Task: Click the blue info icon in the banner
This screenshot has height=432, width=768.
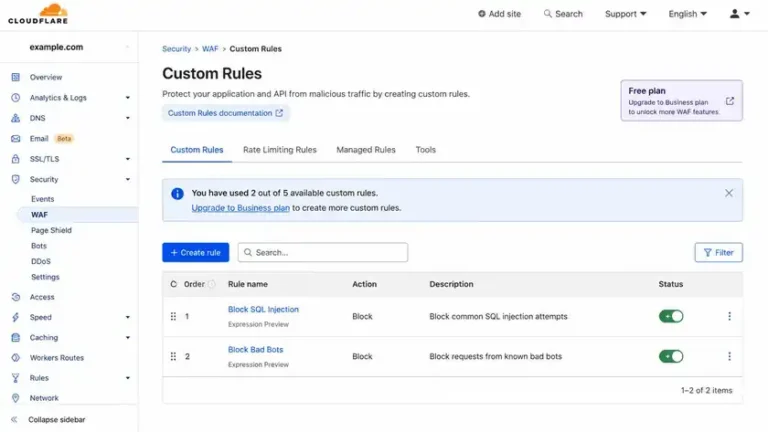Action: [x=177, y=193]
